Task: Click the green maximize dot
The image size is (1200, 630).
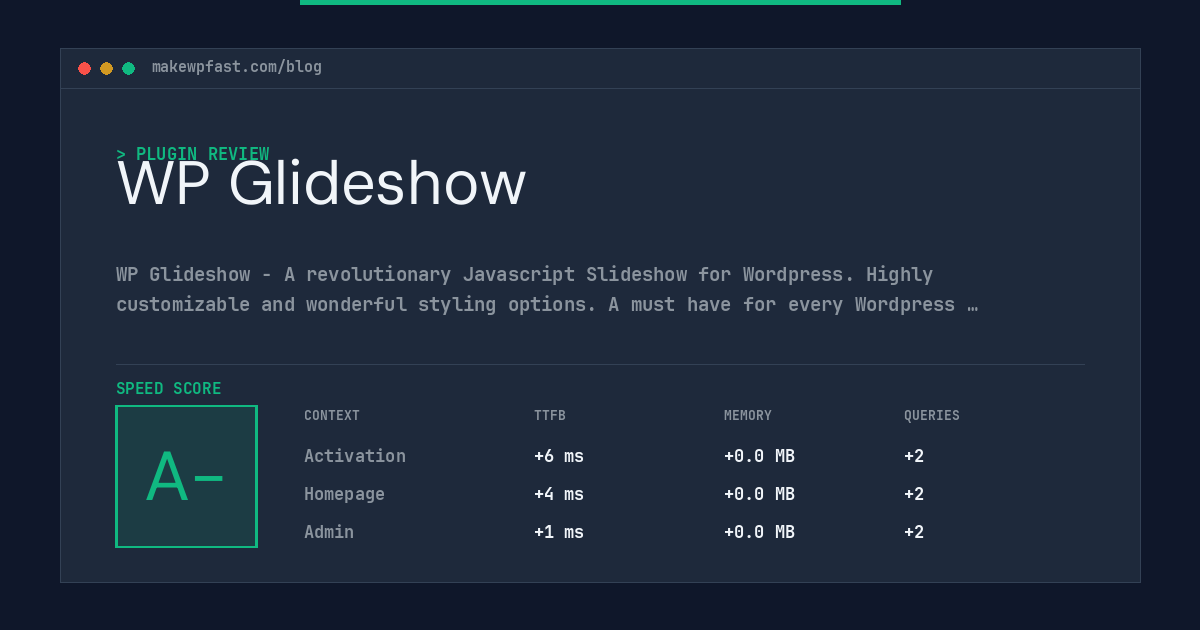Action: tap(129, 69)
